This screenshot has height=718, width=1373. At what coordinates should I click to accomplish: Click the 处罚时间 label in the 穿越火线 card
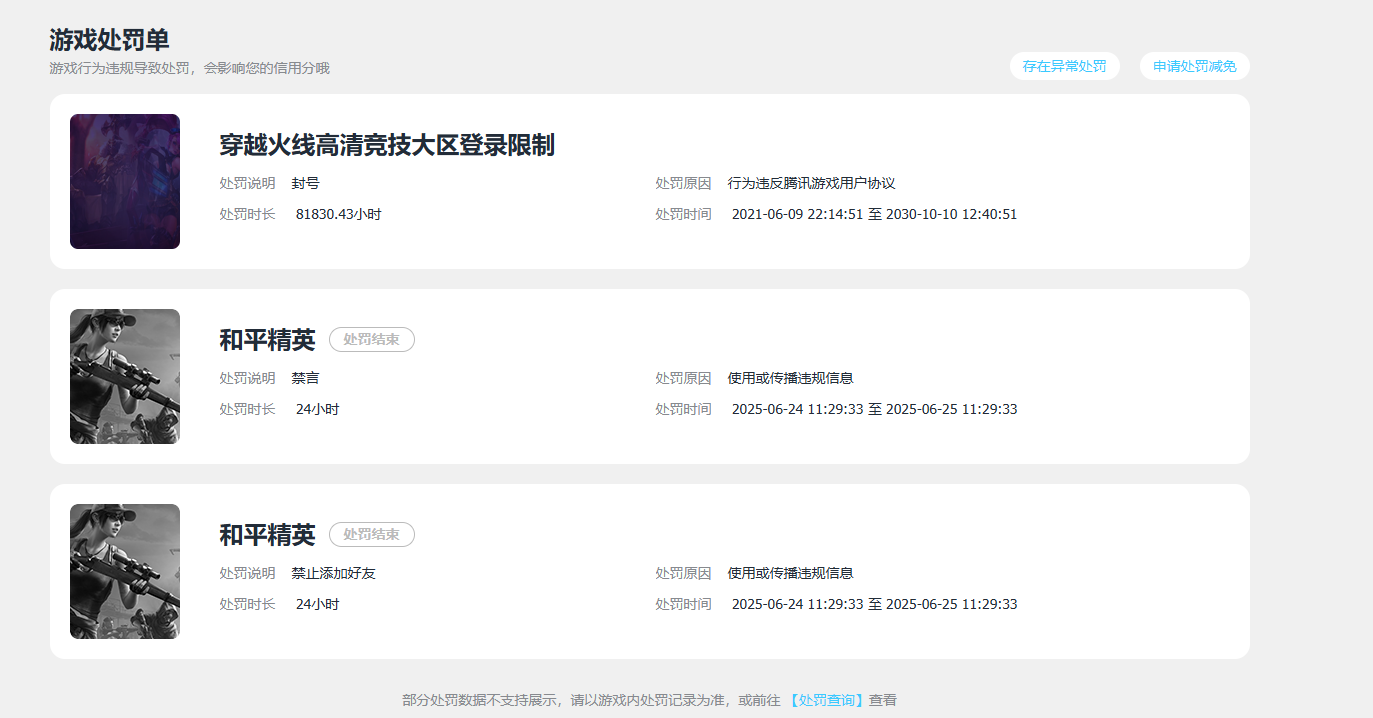pos(683,214)
